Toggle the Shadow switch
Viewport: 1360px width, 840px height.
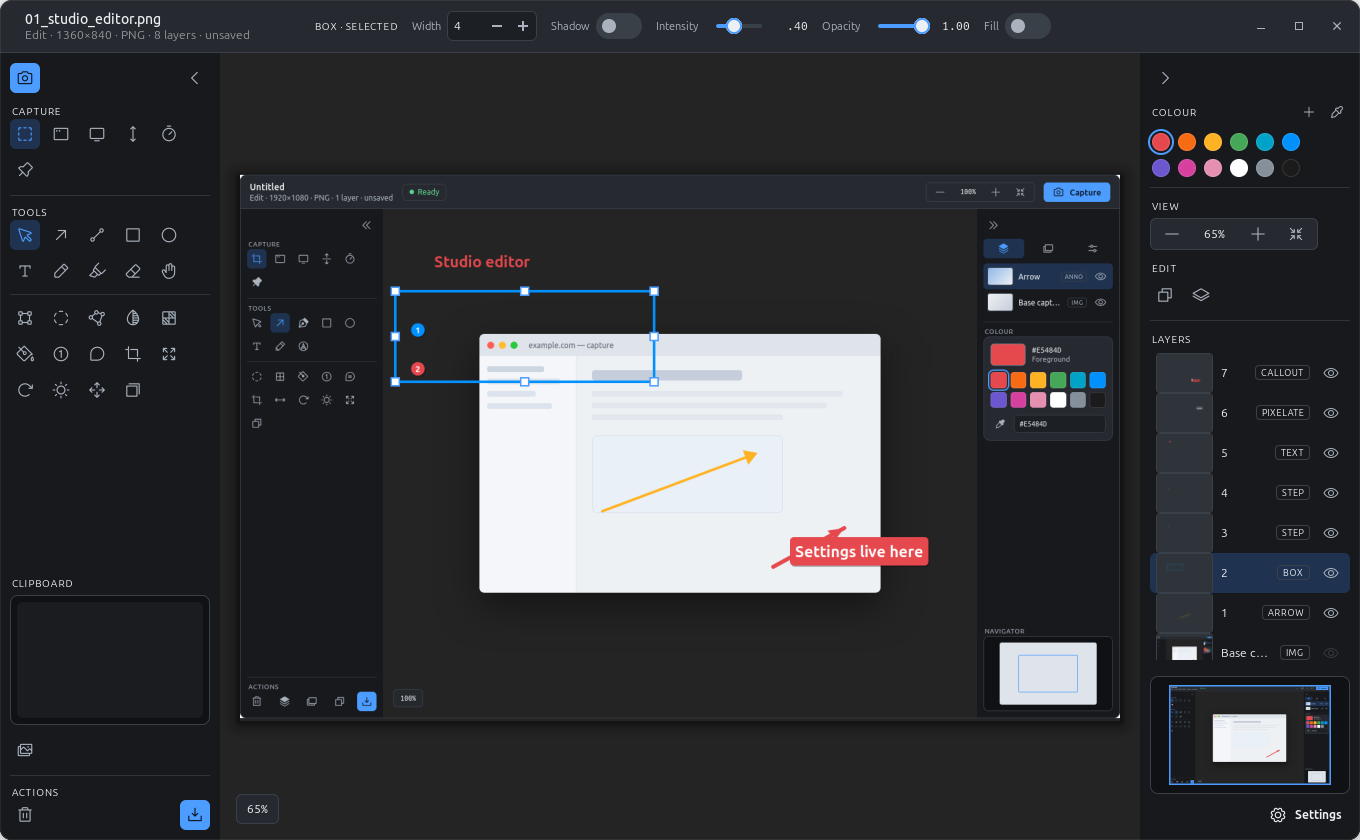tap(619, 26)
